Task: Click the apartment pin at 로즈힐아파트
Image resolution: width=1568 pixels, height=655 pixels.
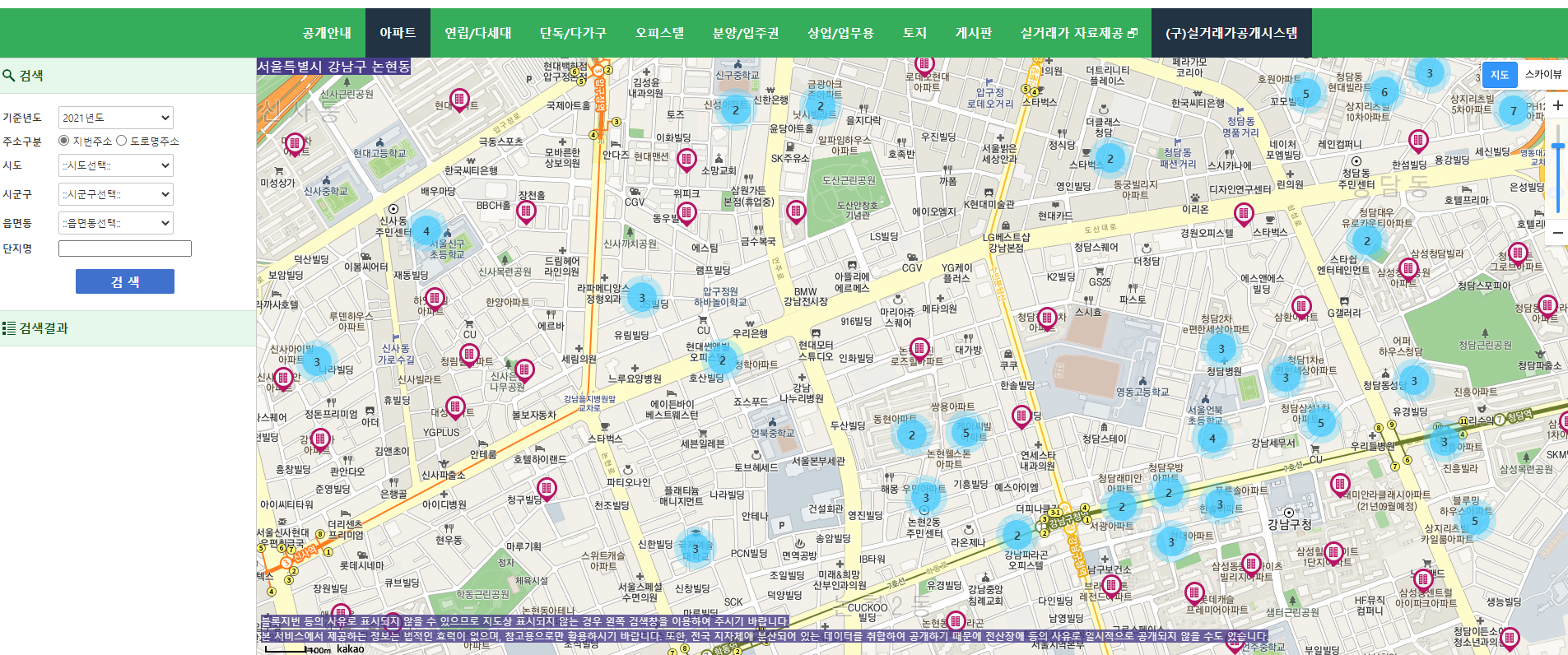Action: pos(919,349)
